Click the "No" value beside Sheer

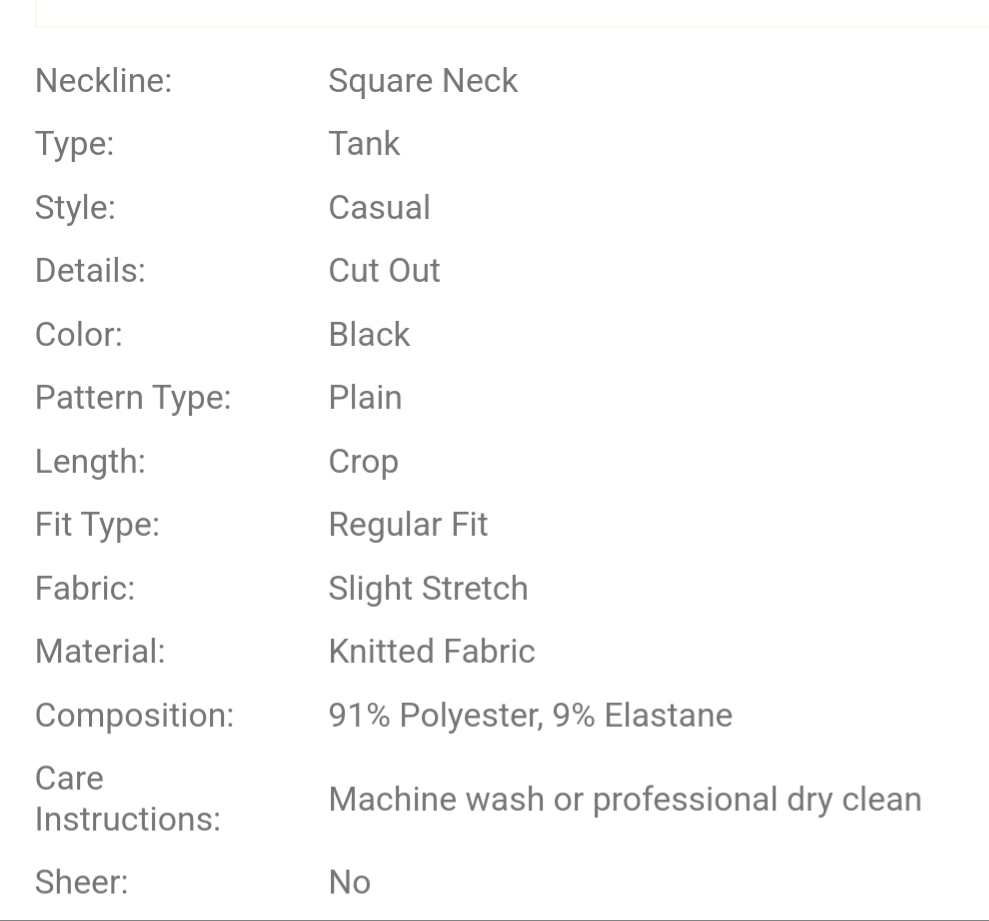(349, 882)
